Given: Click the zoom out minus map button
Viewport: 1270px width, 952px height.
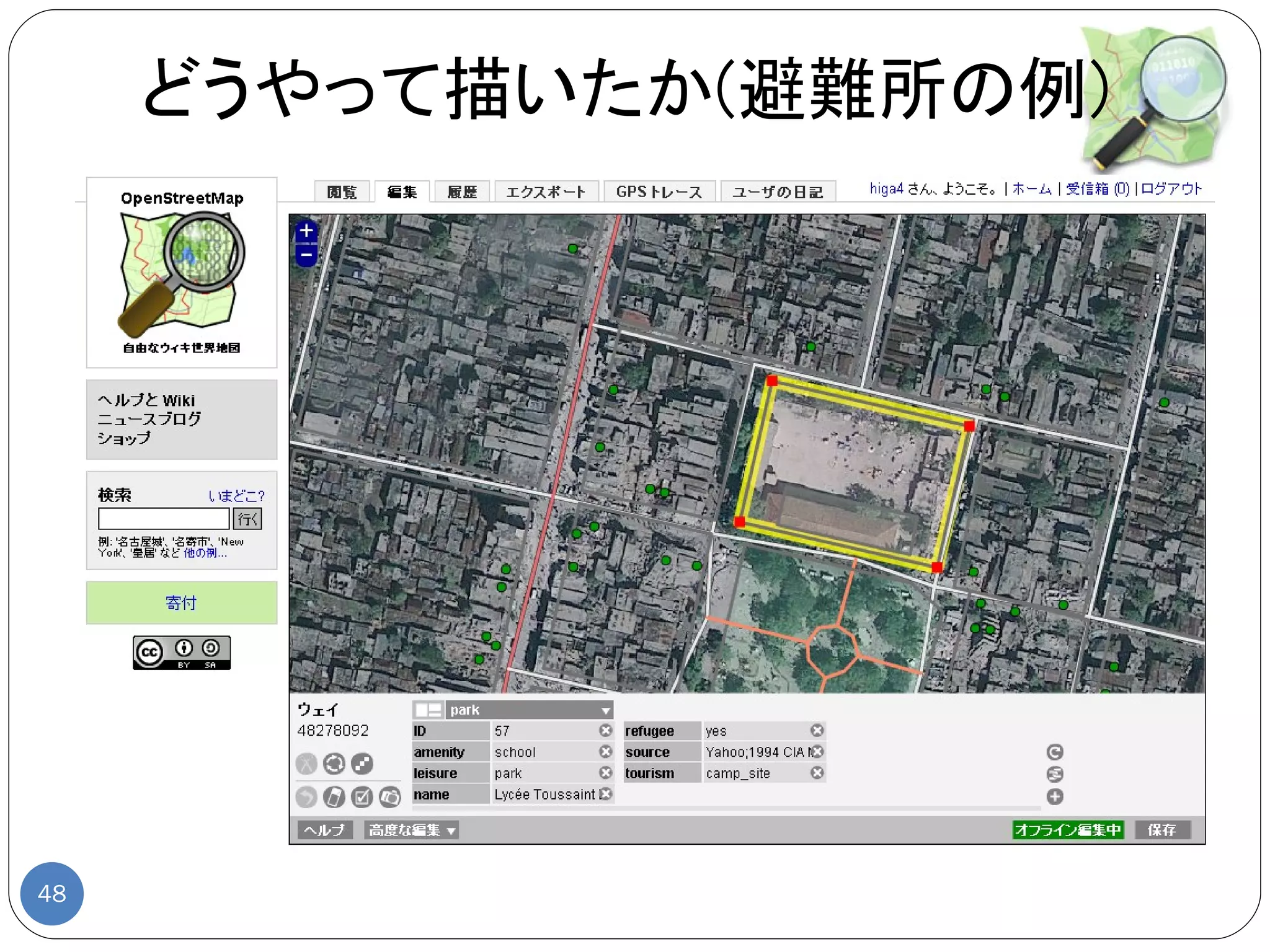Looking at the screenshot, I should click(x=306, y=255).
